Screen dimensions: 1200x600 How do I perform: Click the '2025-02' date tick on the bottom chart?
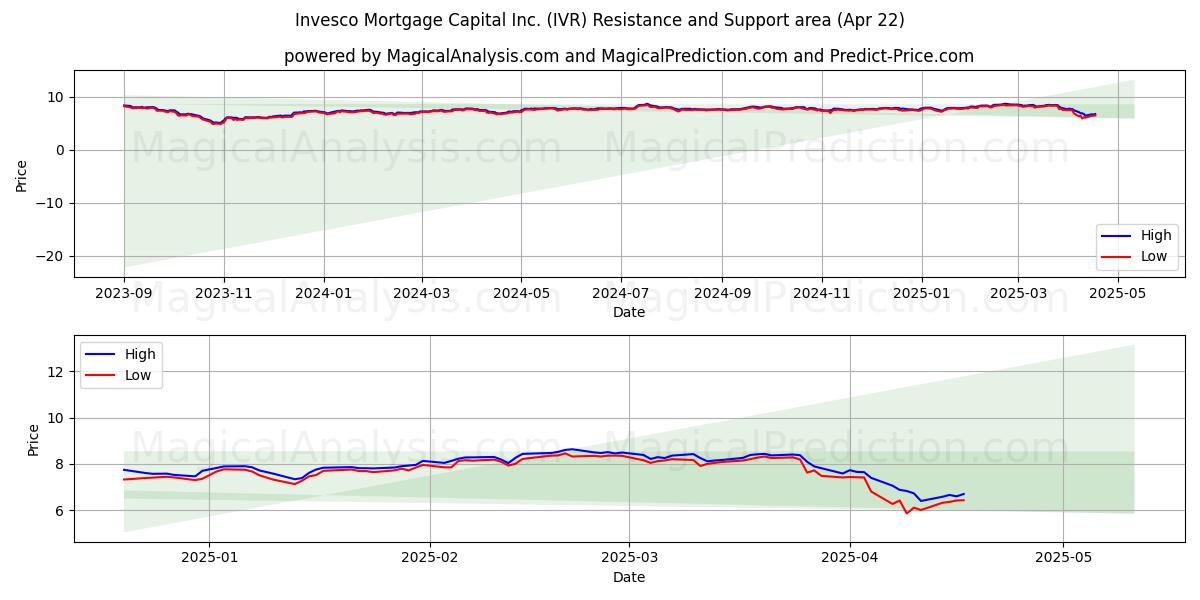click(431, 560)
